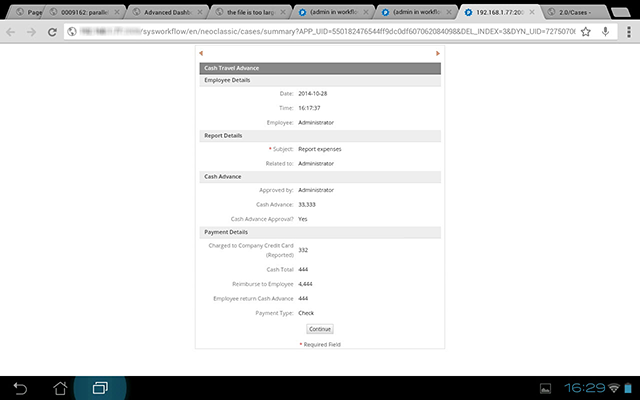Open the Android recent apps button
The height and width of the screenshot is (400, 640).
[x=100, y=387]
